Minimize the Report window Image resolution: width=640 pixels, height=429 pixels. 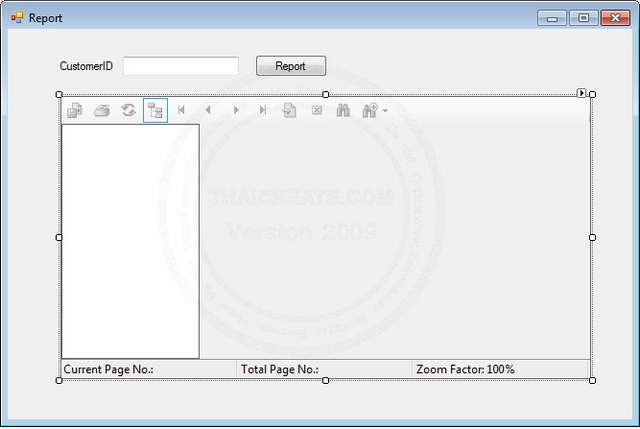coord(552,18)
